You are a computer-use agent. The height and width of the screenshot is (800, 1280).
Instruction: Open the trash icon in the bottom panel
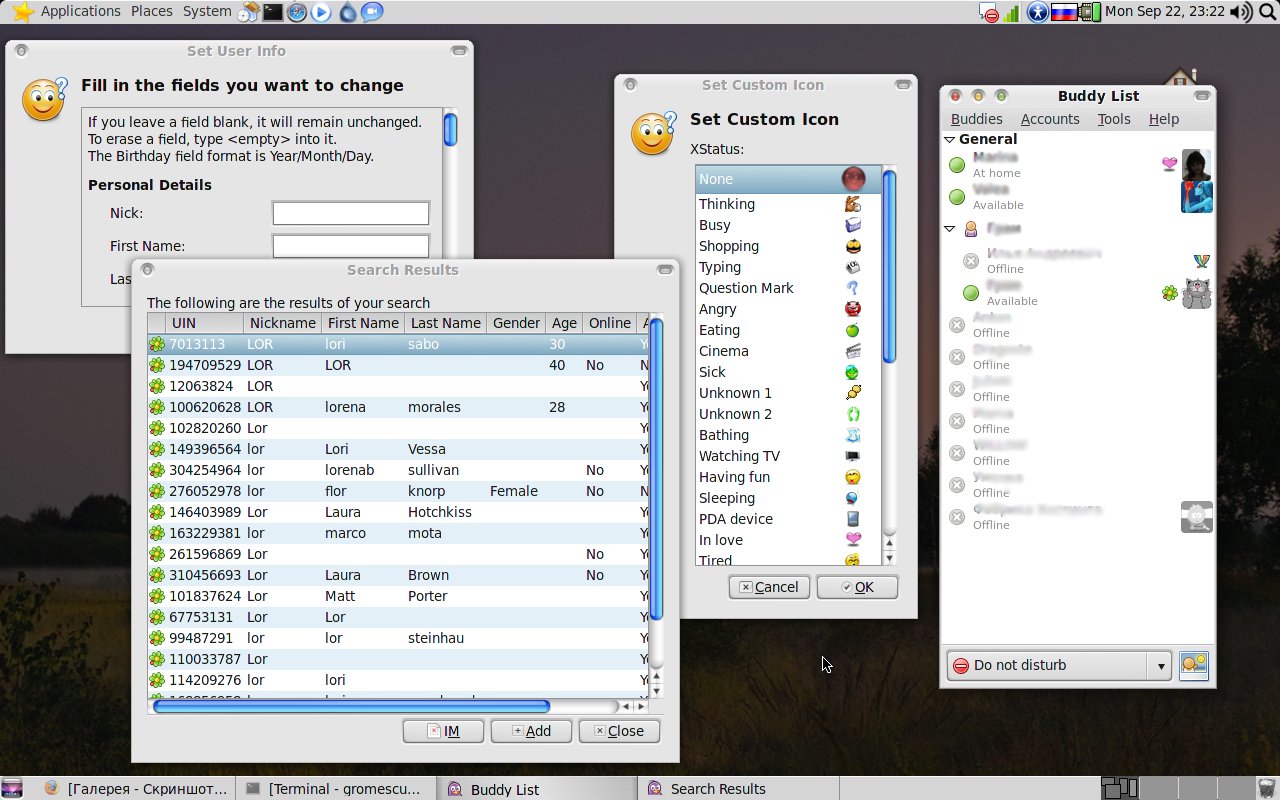(x=1265, y=788)
